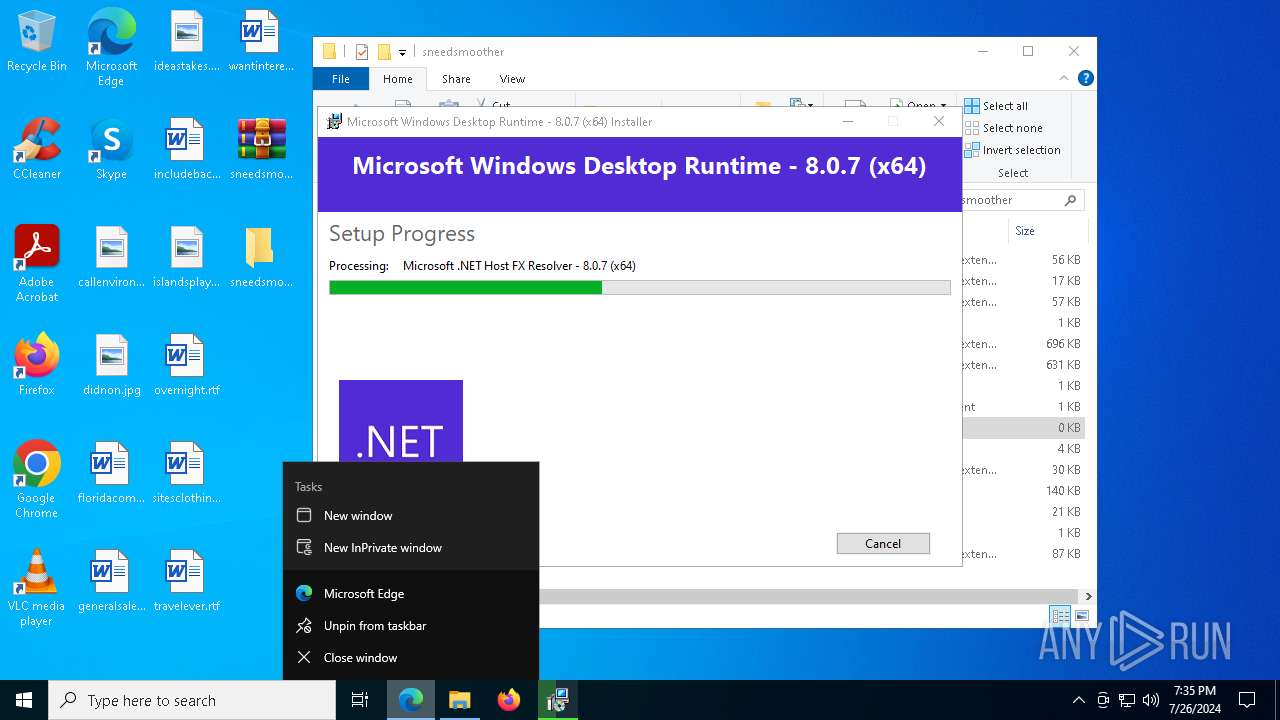
Task: Select Close window in jump list
Action: pos(411,658)
